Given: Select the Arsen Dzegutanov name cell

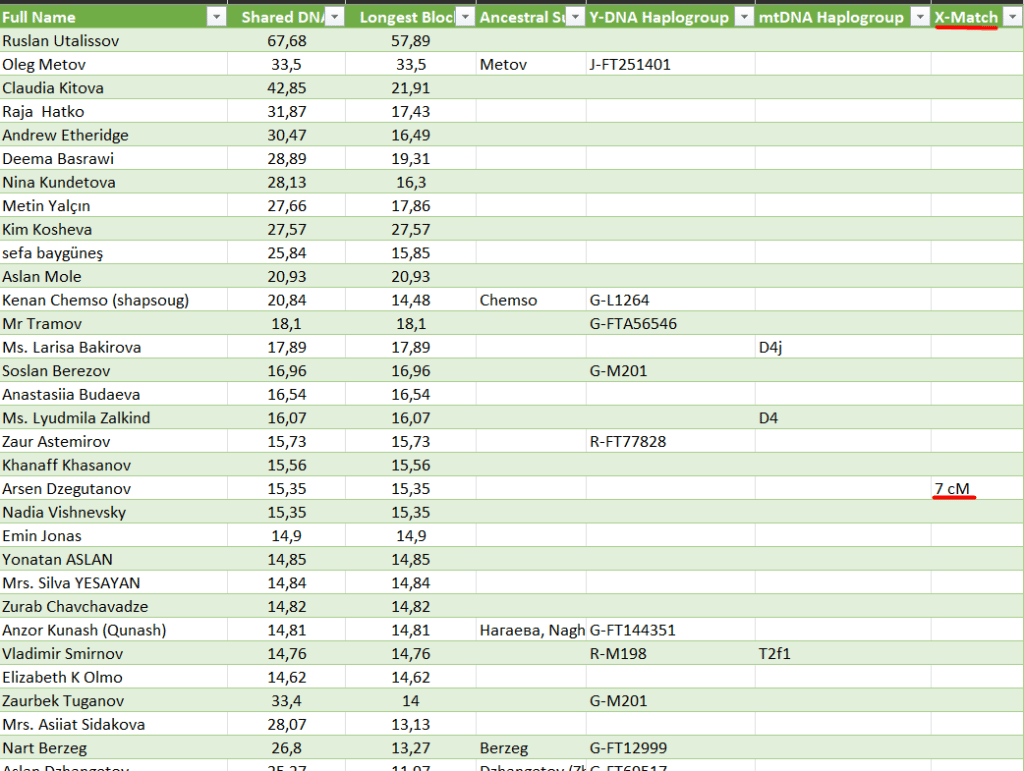Looking at the screenshot, I should tap(67, 489).
